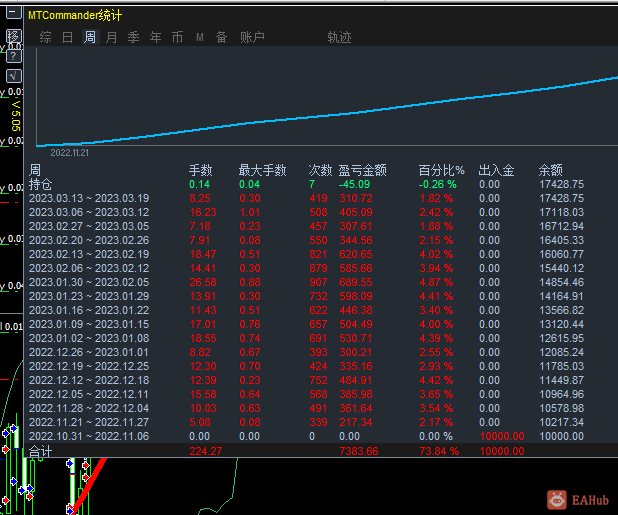Click the 合计 total row label
Image resolution: width=618 pixels, height=515 pixels.
click(x=40, y=451)
